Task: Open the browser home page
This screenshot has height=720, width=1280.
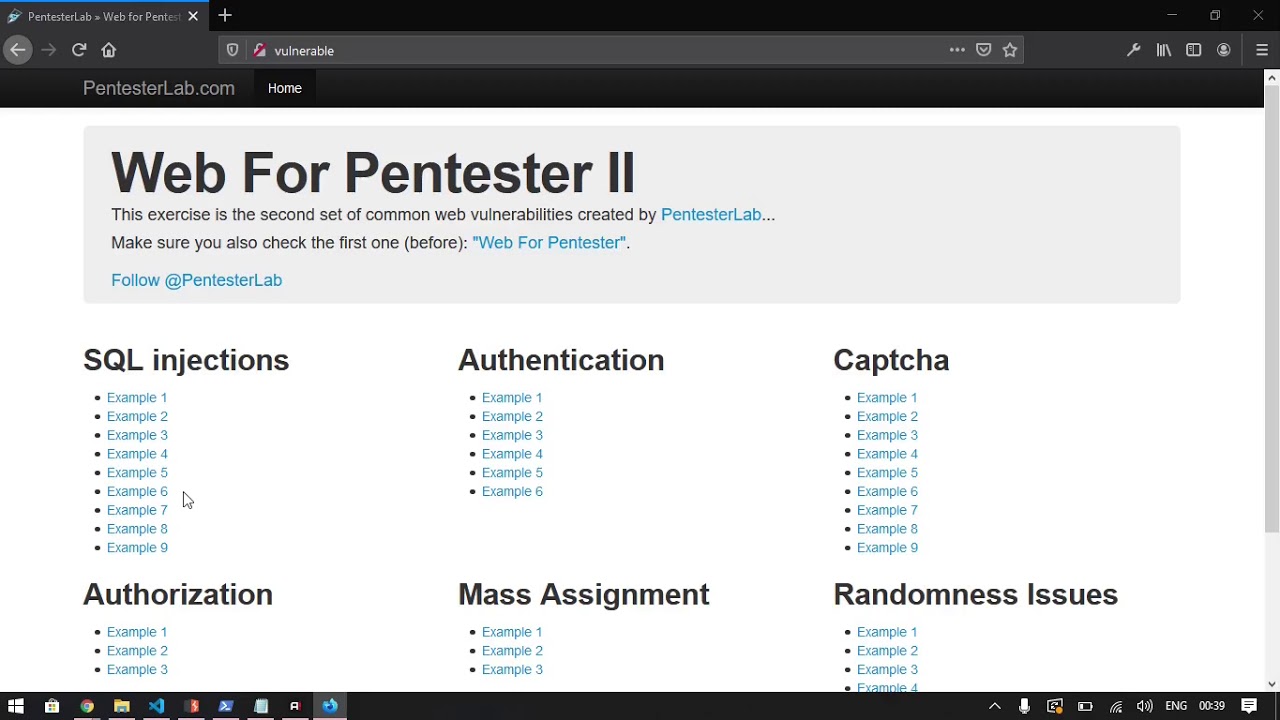Action: coord(109,50)
